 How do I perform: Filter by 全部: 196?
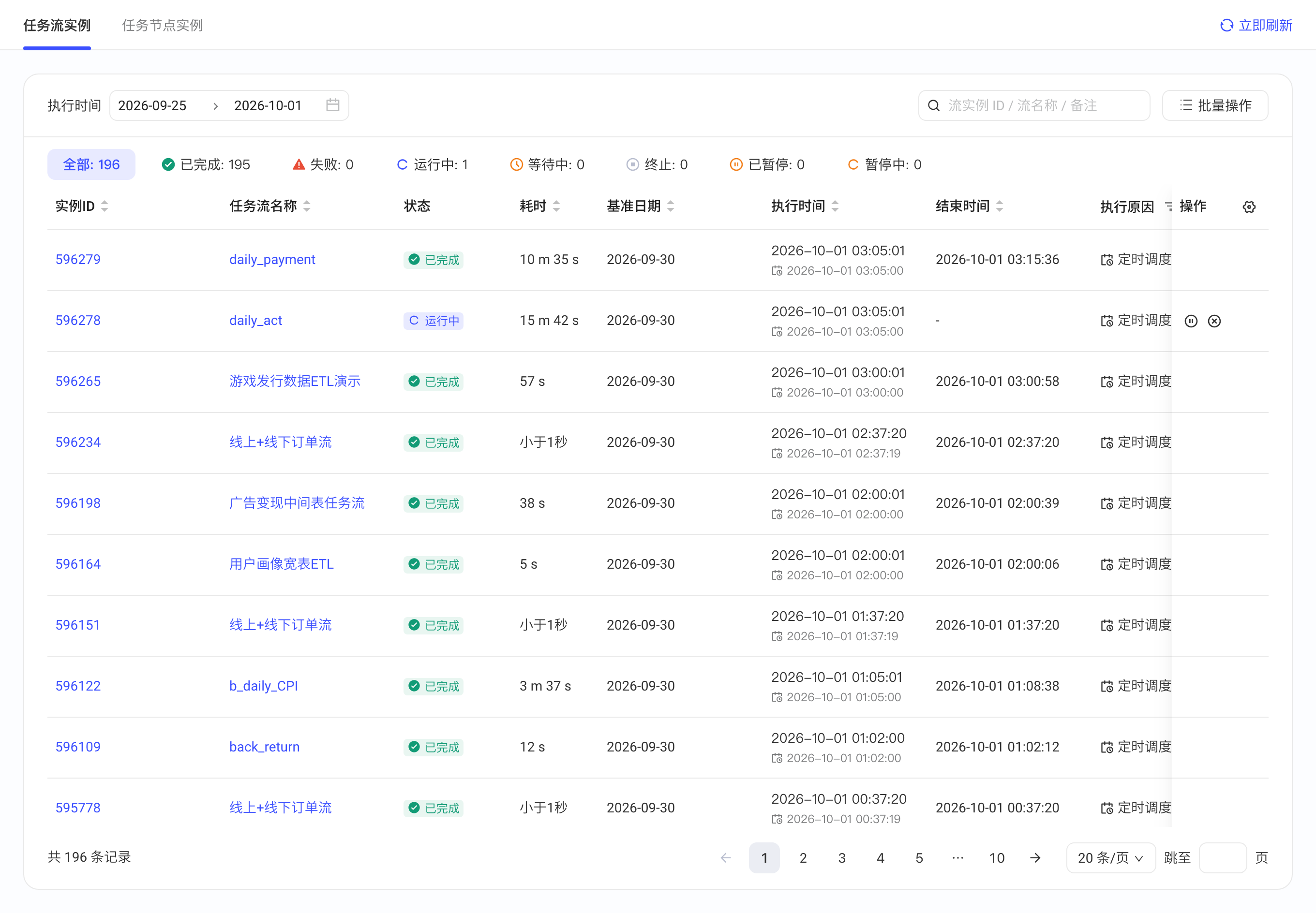click(91, 165)
